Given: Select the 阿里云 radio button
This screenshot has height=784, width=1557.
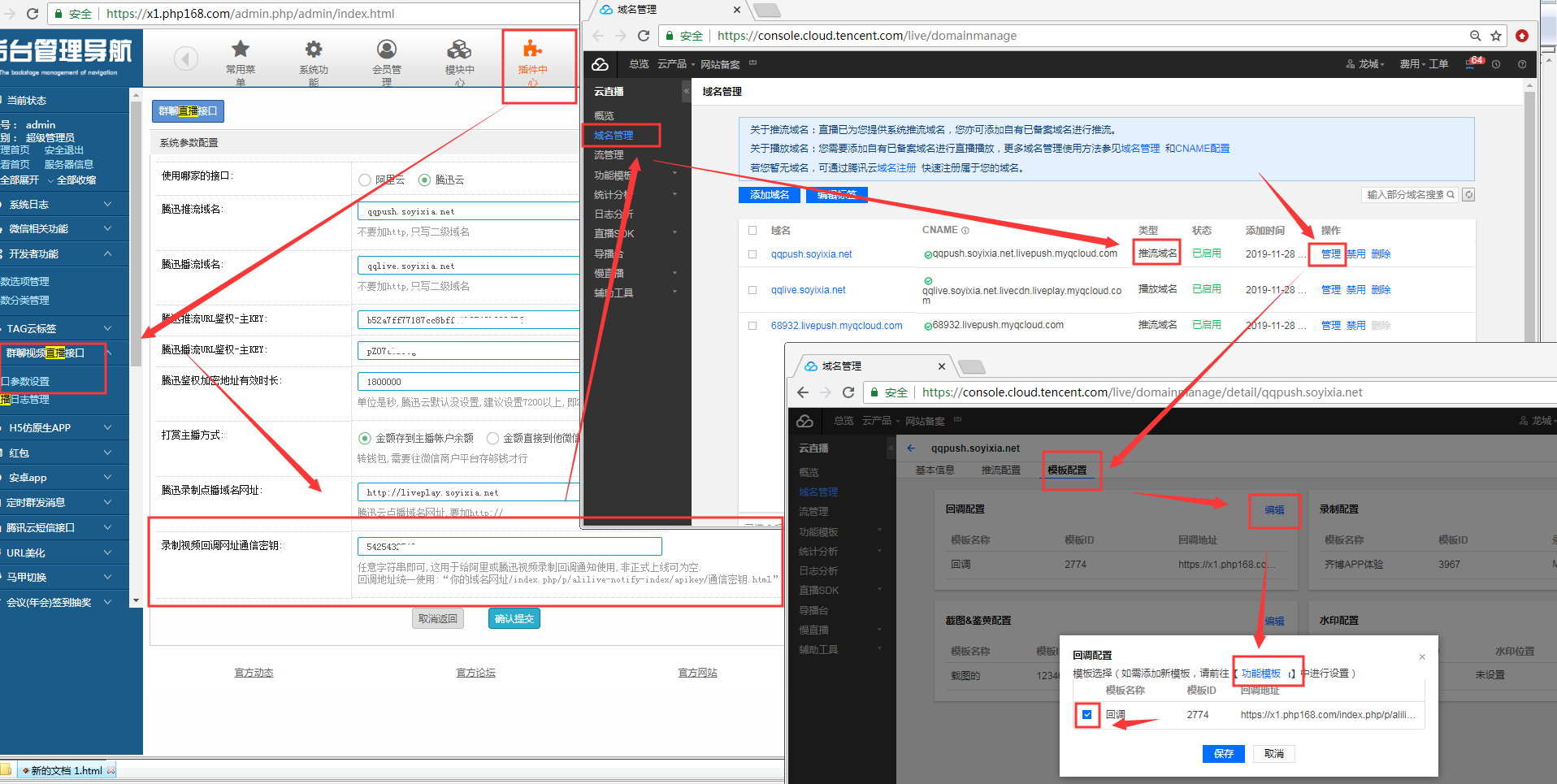Looking at the screenshot, I should [x=365, y=180].
